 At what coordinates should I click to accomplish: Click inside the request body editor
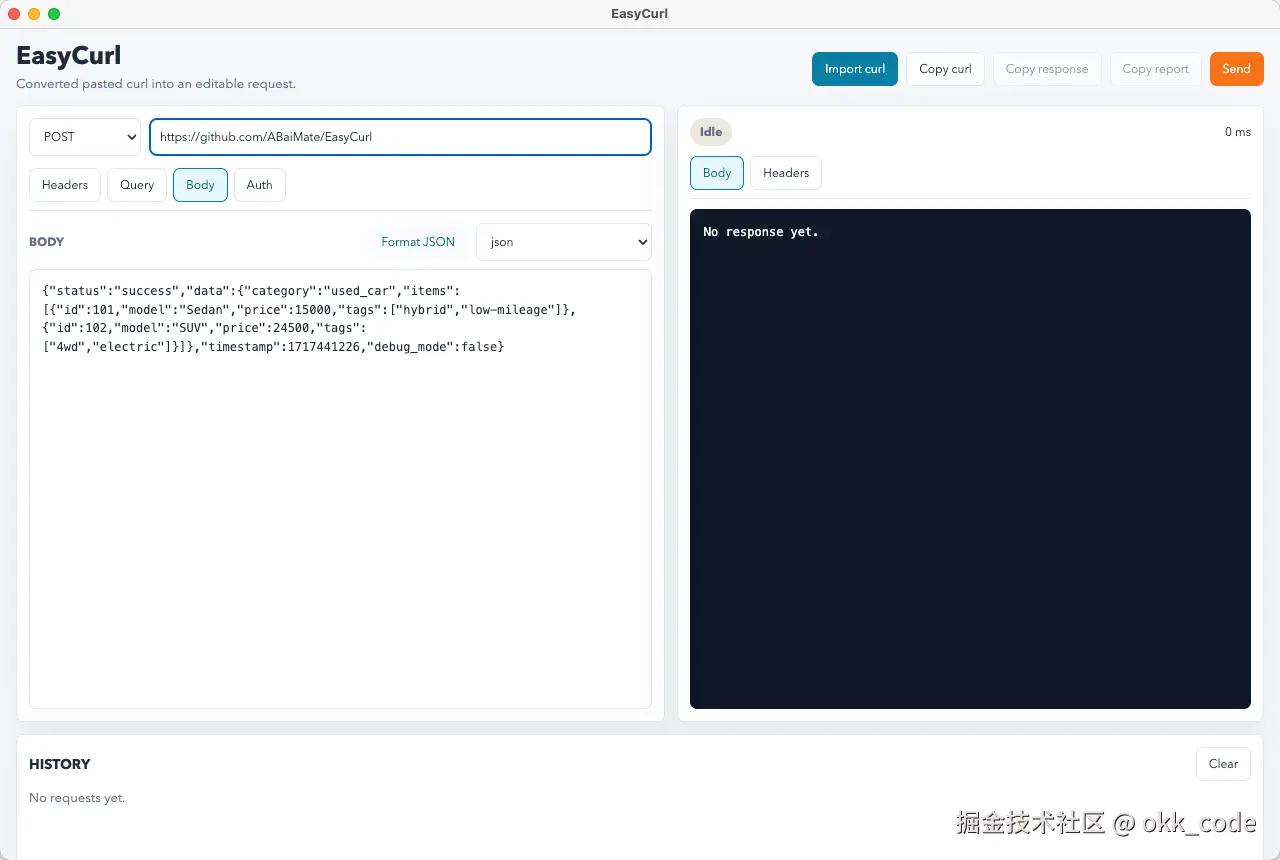[340, 489]
